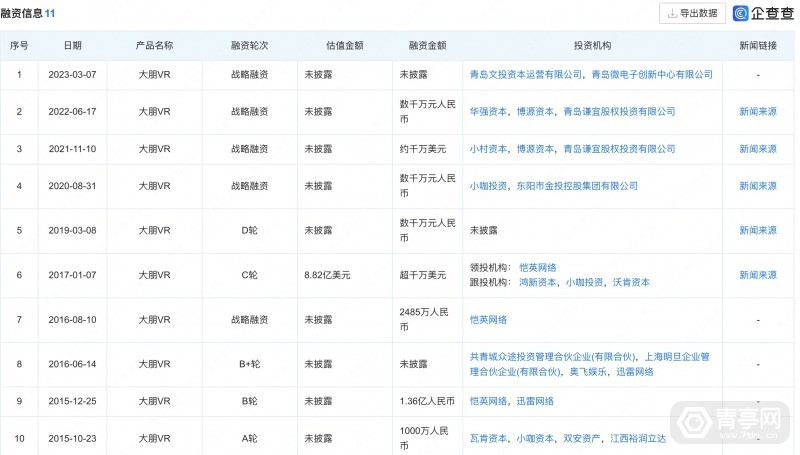Open 小咖投资 link in C轮 row
The height and width of the screenshot is (455, 800).
tap(585, 283)
